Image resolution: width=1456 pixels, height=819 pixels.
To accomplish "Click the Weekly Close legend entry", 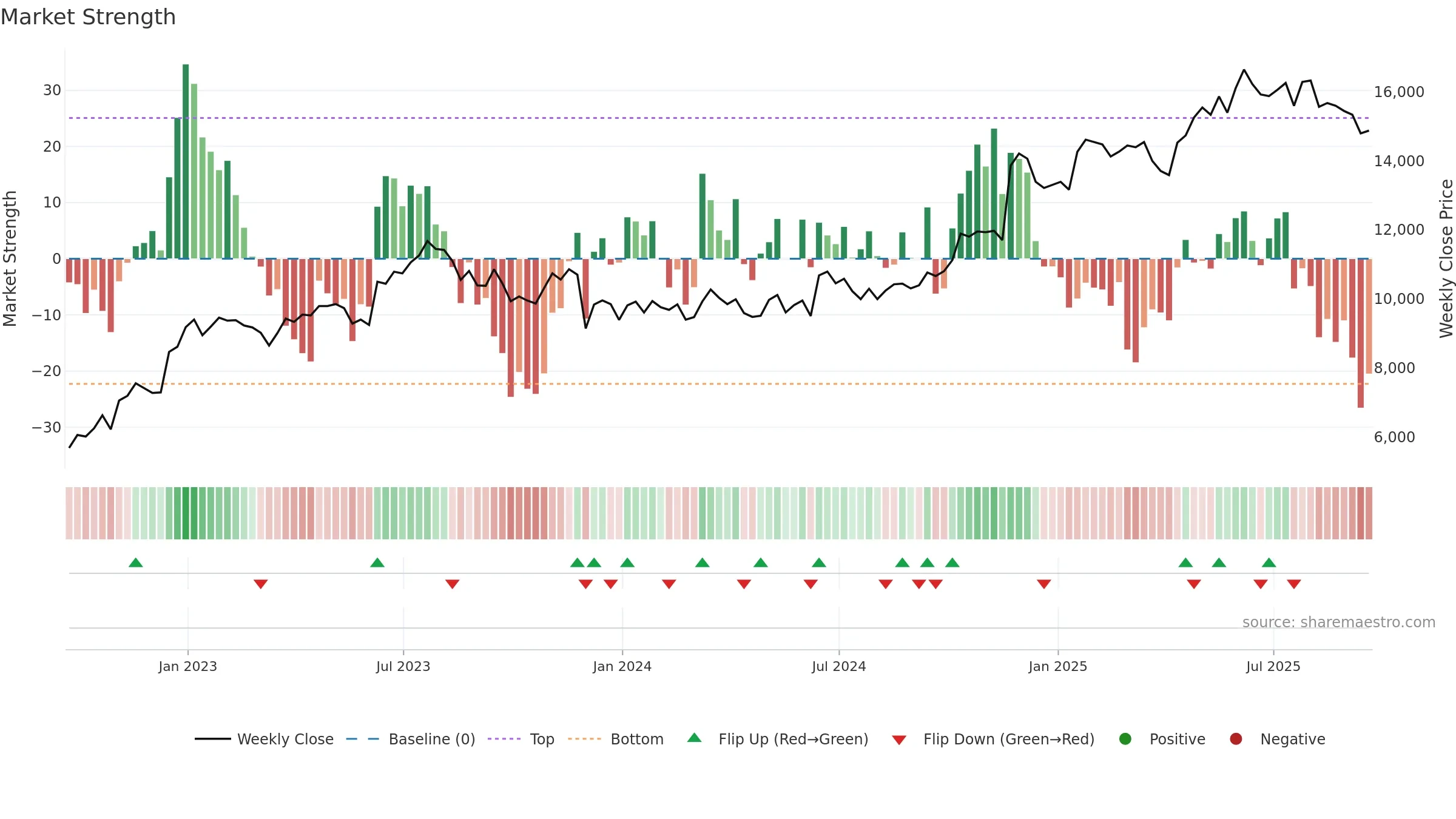I will [264, 739].
